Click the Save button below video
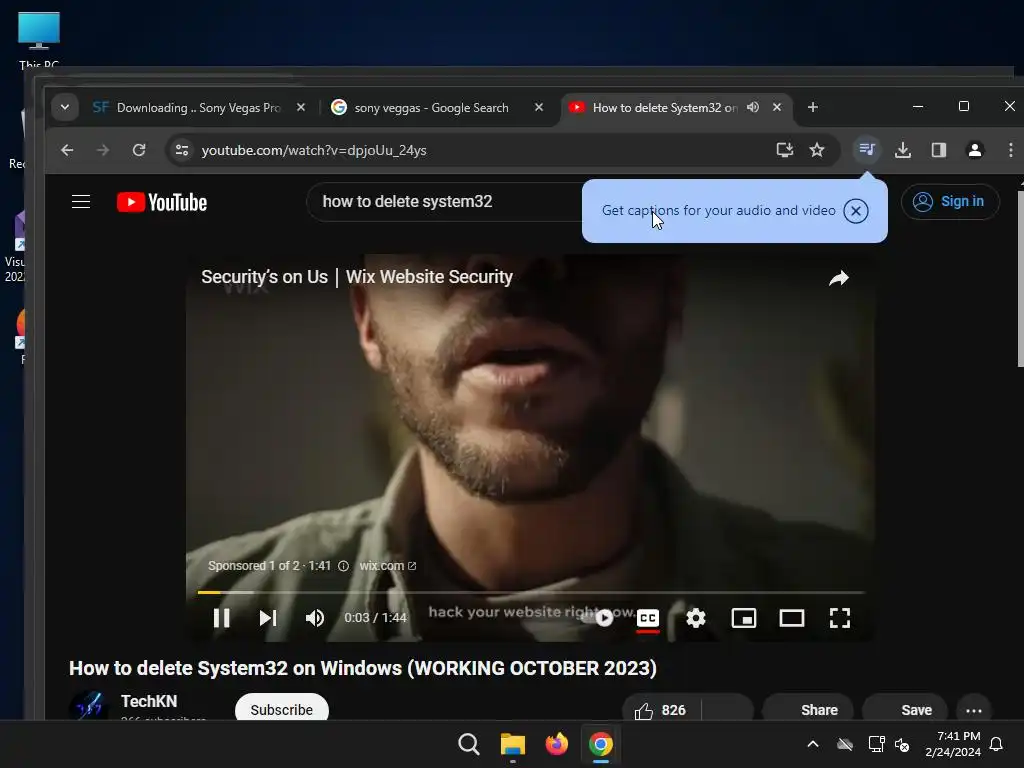The width and height of the screenshot is (1024, 768). click(x=906, y=710)
